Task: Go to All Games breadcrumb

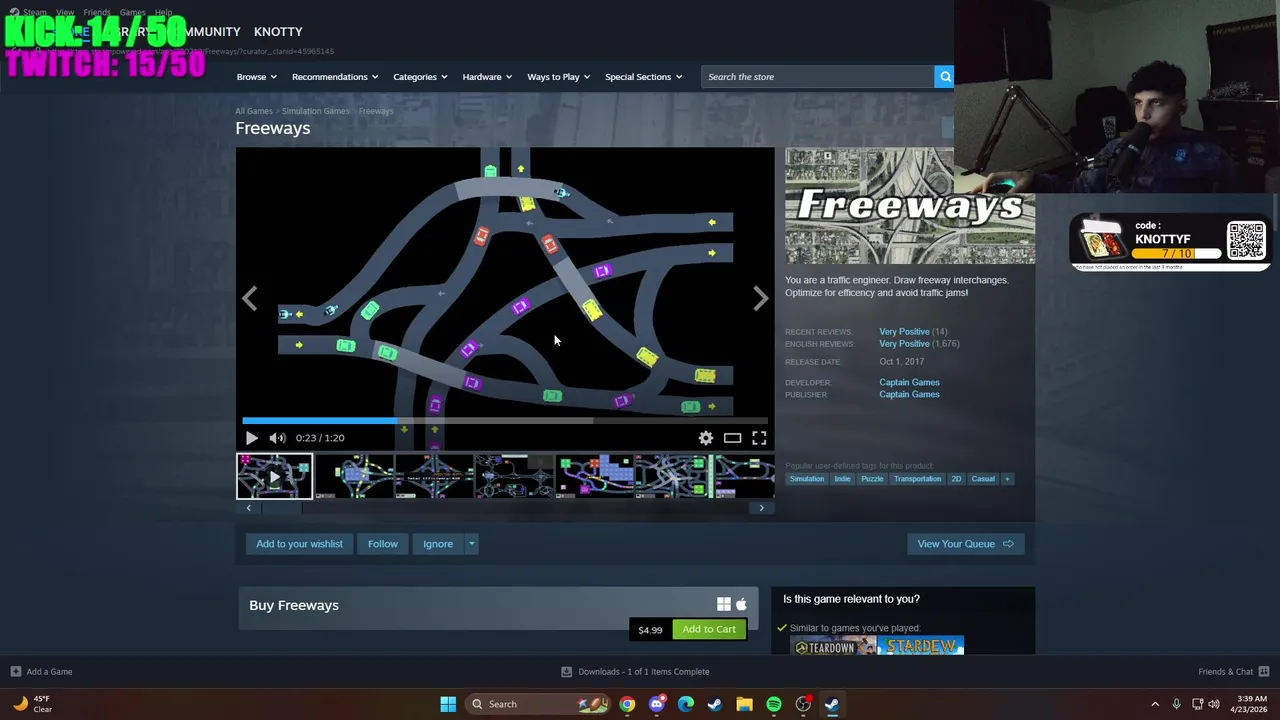Action: pos(254,111)
